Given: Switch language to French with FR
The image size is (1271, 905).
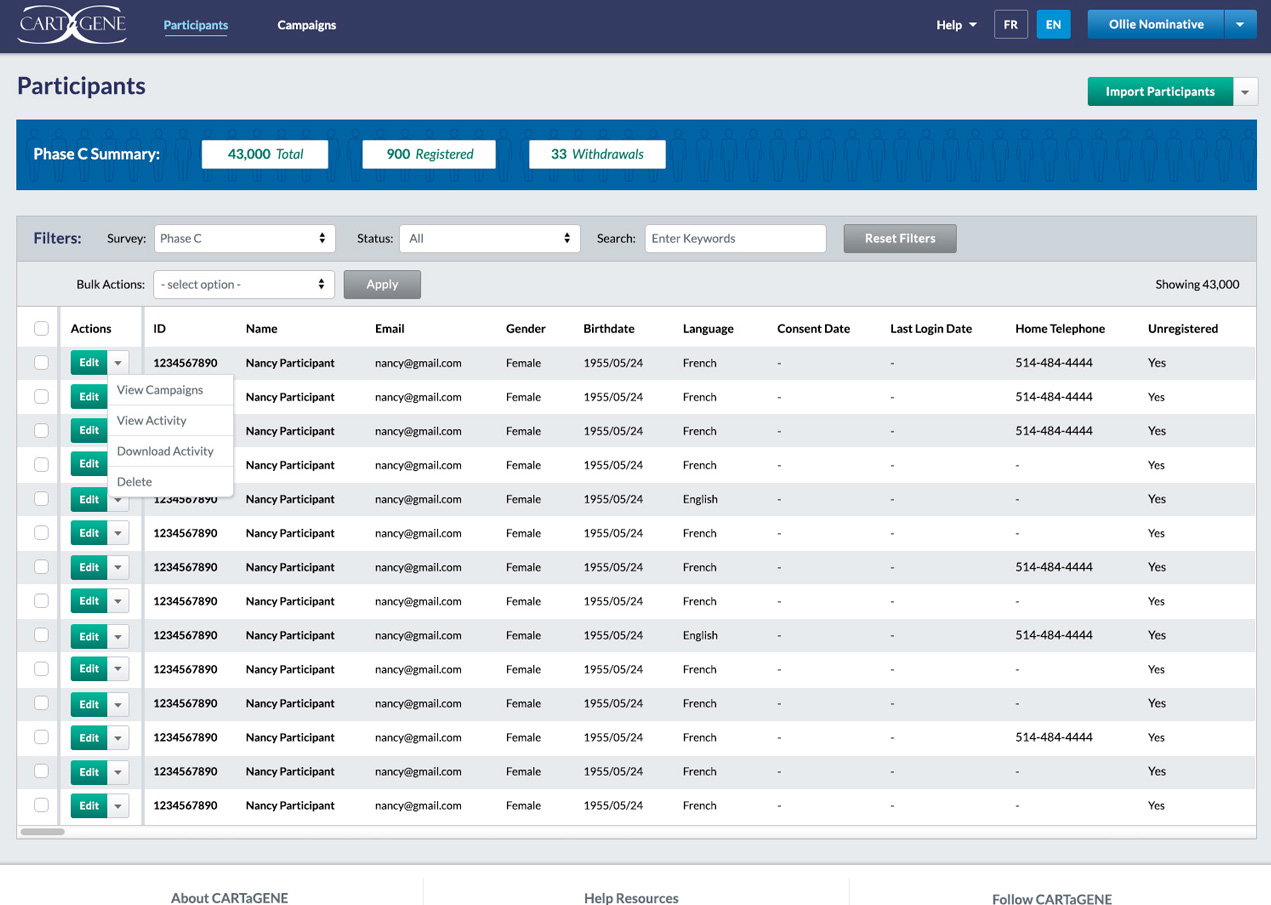Looking at the screenshot, I should pyautogui.click(x=1010, y=25).
